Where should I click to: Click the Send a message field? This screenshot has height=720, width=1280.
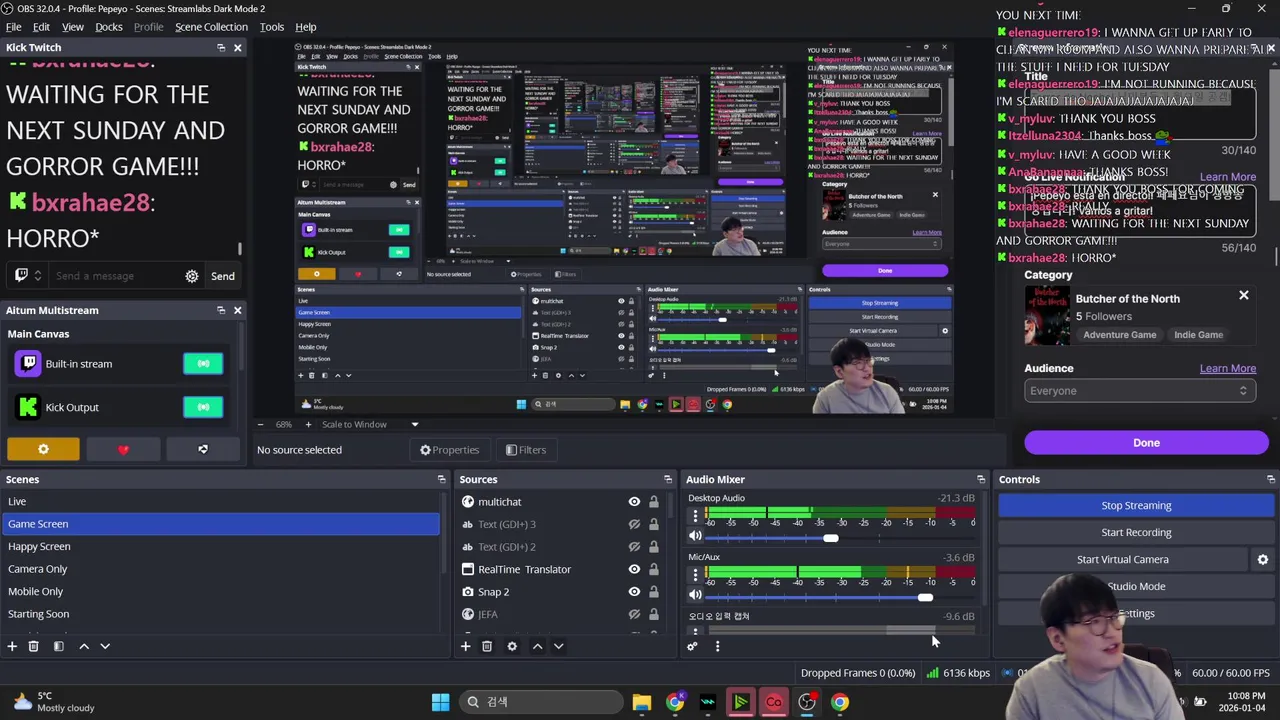click(115, 277)
